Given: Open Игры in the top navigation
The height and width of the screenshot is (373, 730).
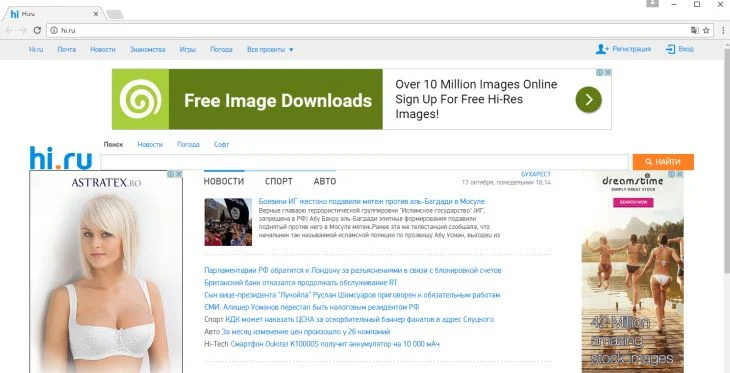Looking at the screenshot, I should (x=188, y=49).
